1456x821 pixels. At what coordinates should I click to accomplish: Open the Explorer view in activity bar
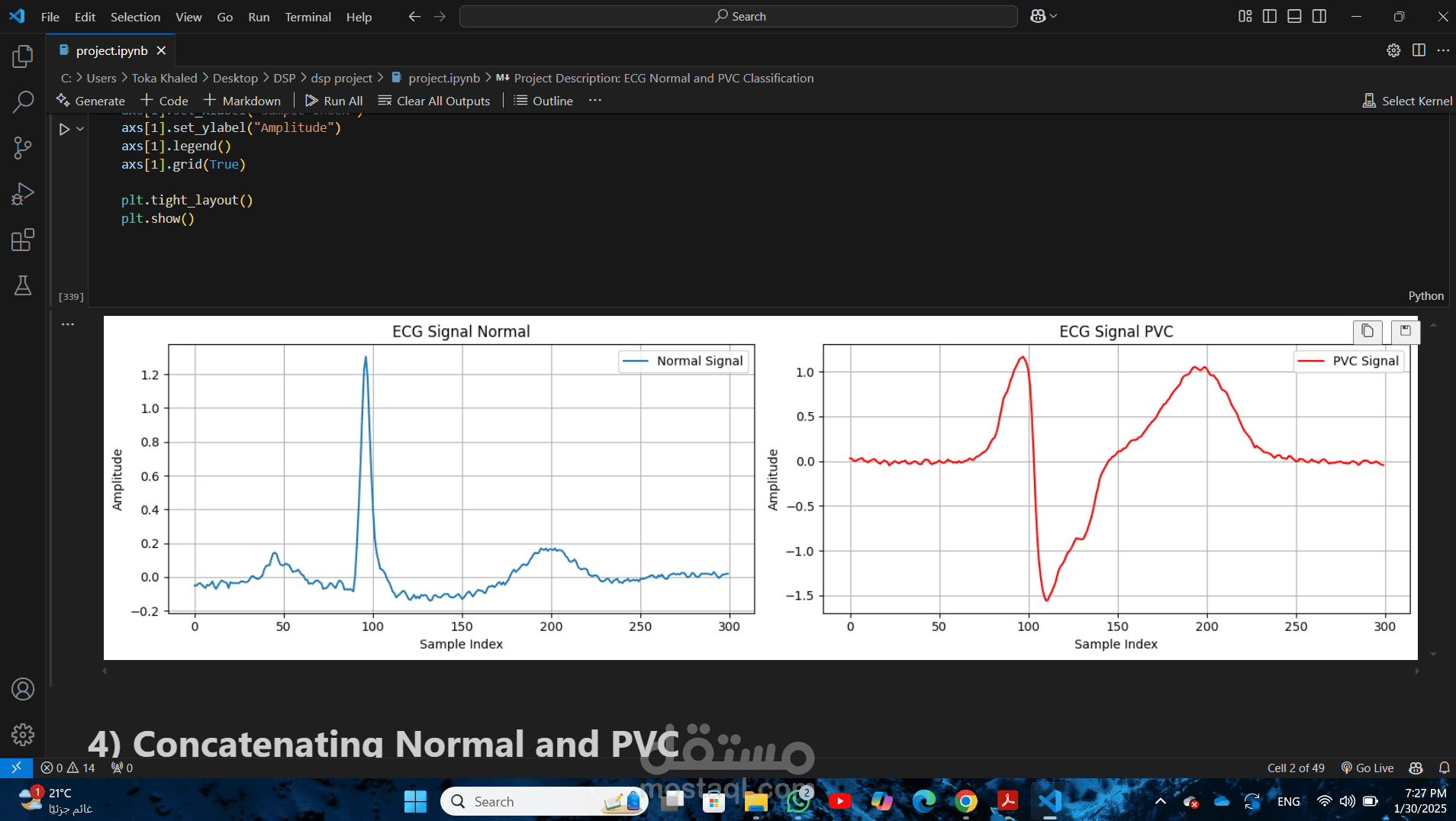pyautogui.click(x=23, y=56)
